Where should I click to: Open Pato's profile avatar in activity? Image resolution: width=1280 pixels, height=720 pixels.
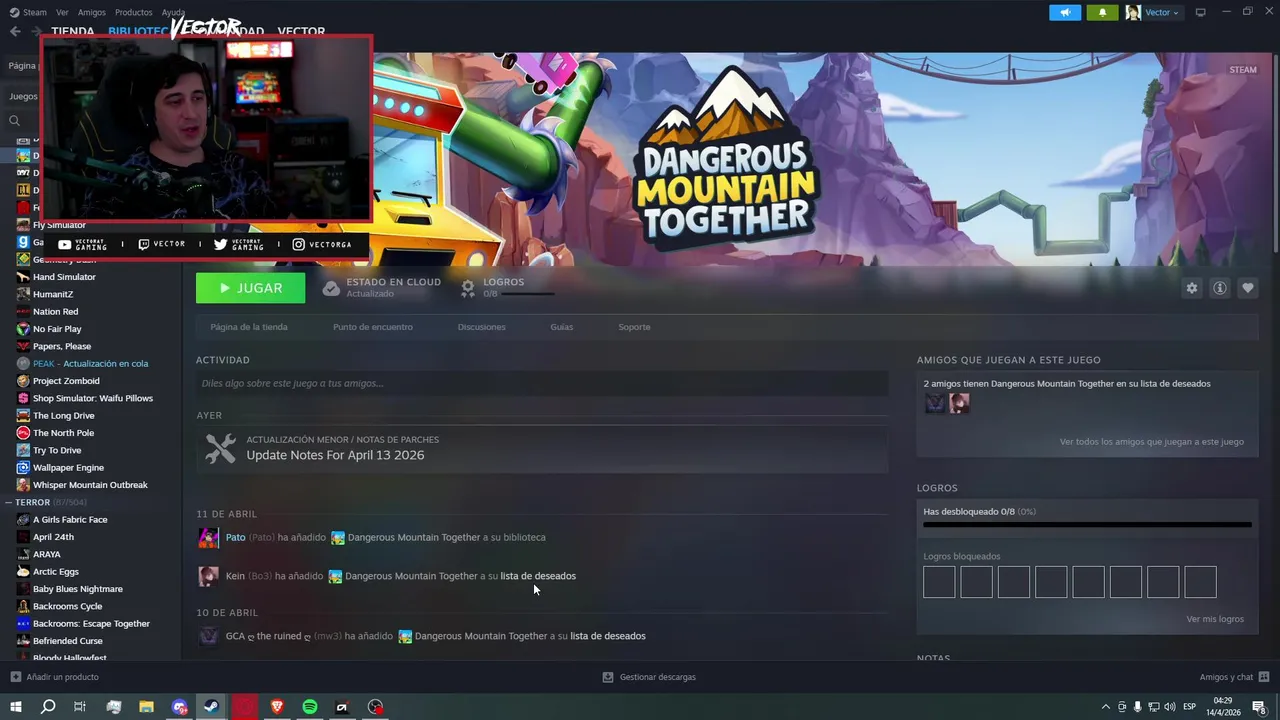208,538
